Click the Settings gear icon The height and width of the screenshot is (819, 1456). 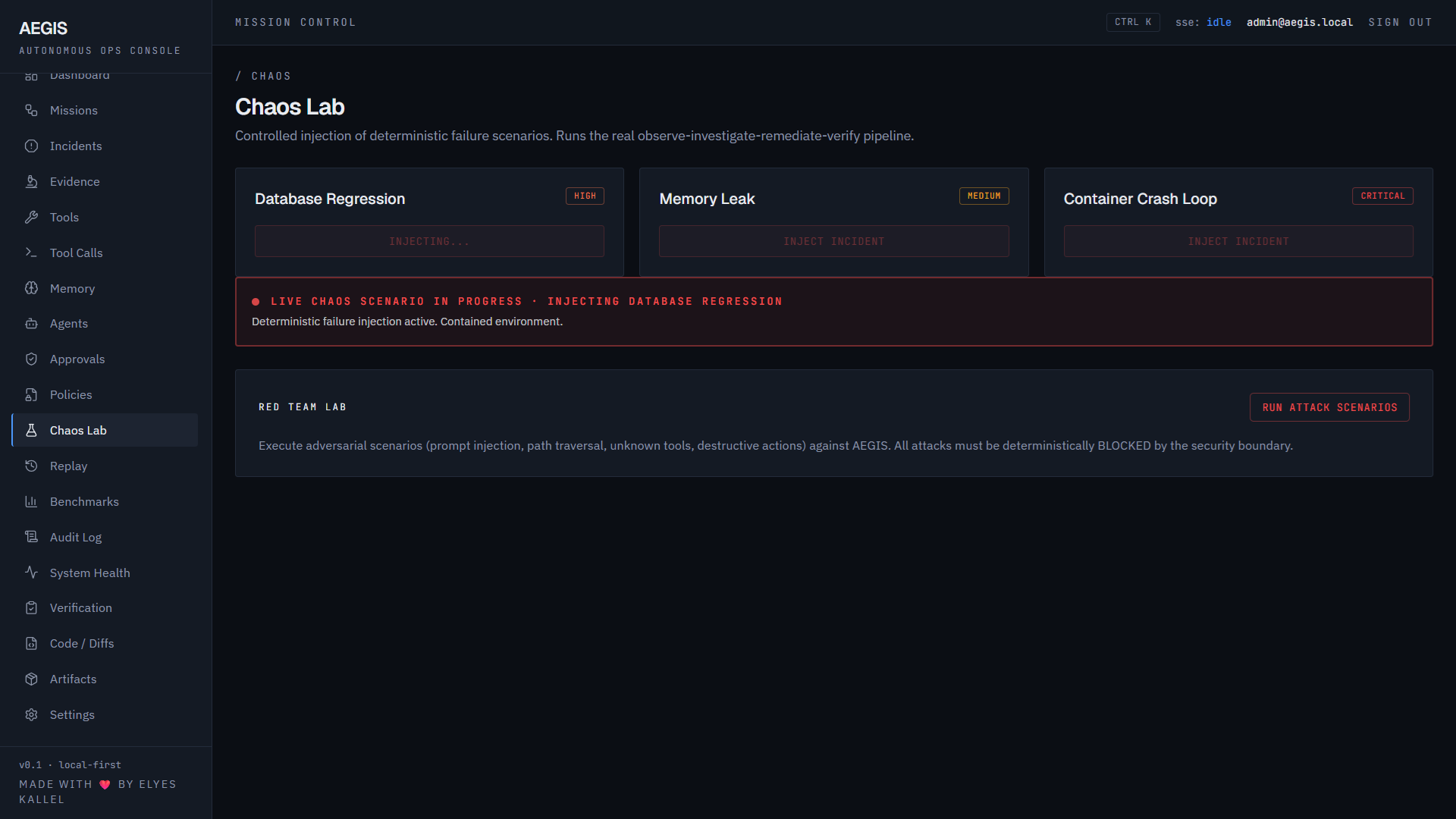pos(31,715)
